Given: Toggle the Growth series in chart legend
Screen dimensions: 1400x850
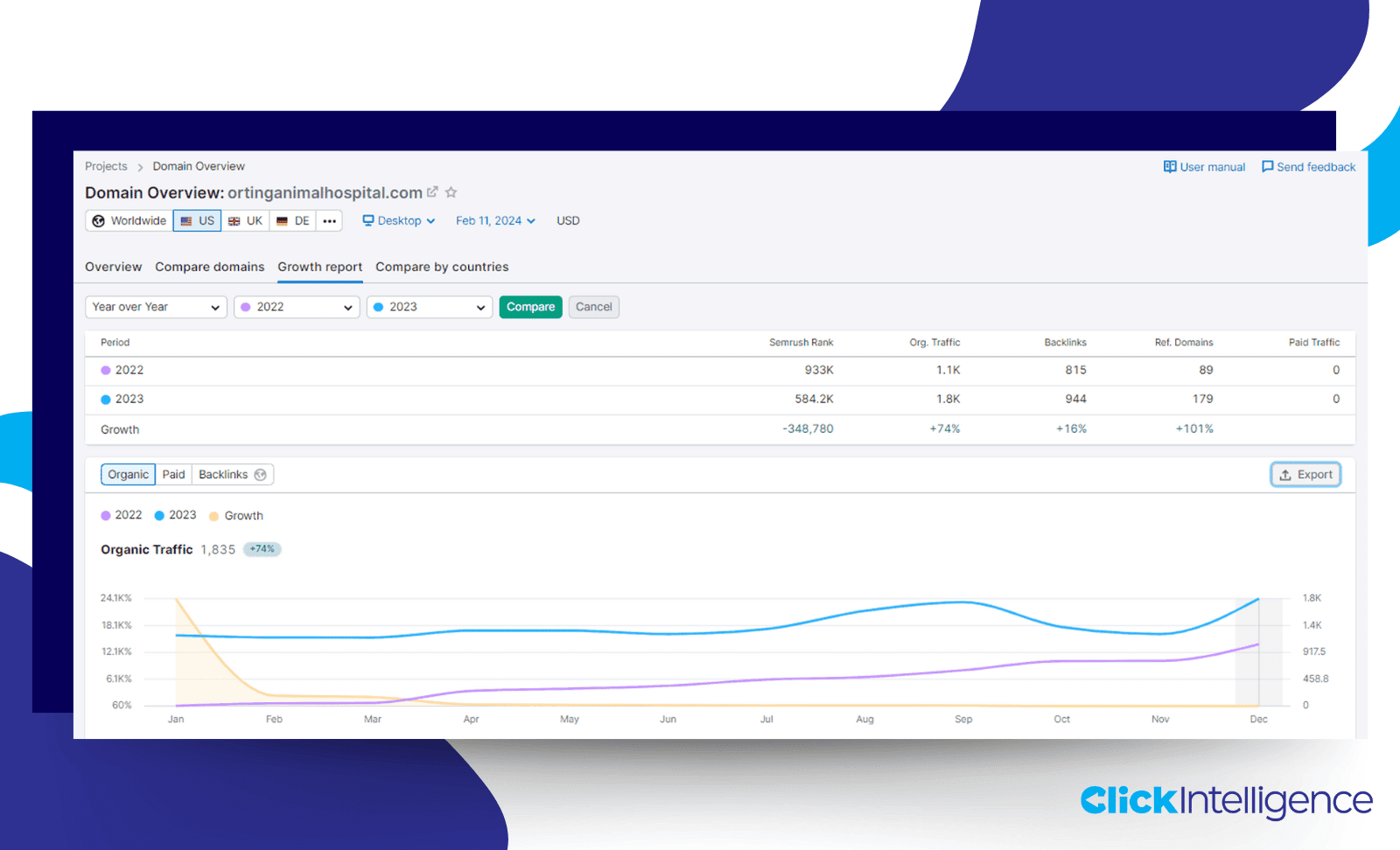Looking at the screenshot, I should (236, 516).
